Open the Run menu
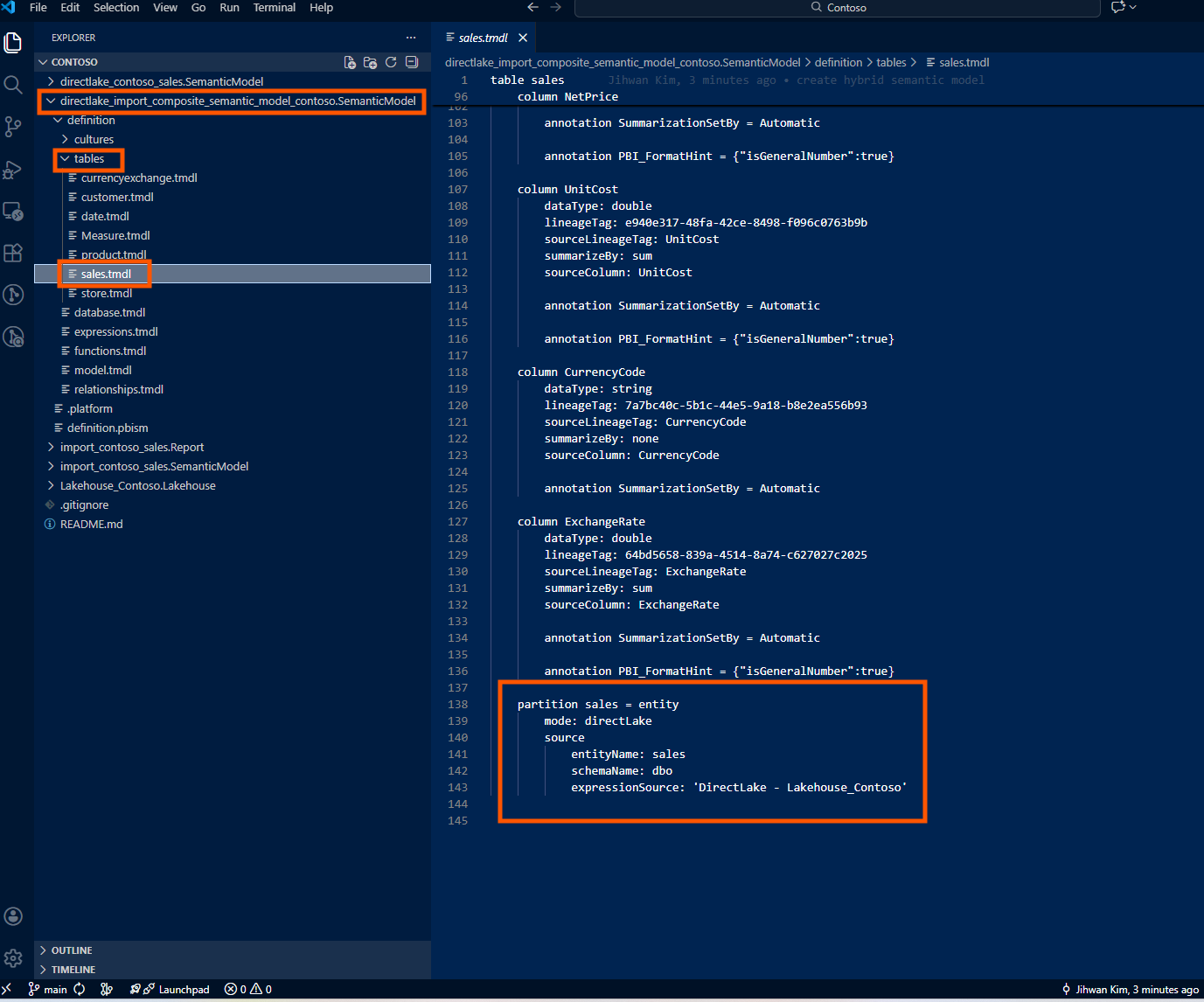 pos(229,7)
